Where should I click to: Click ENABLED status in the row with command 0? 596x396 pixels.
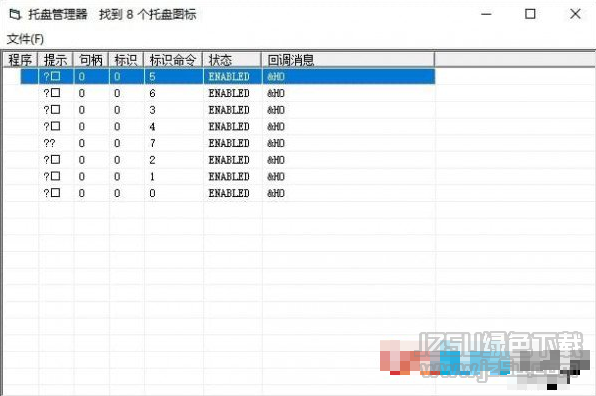coord(229,193)
